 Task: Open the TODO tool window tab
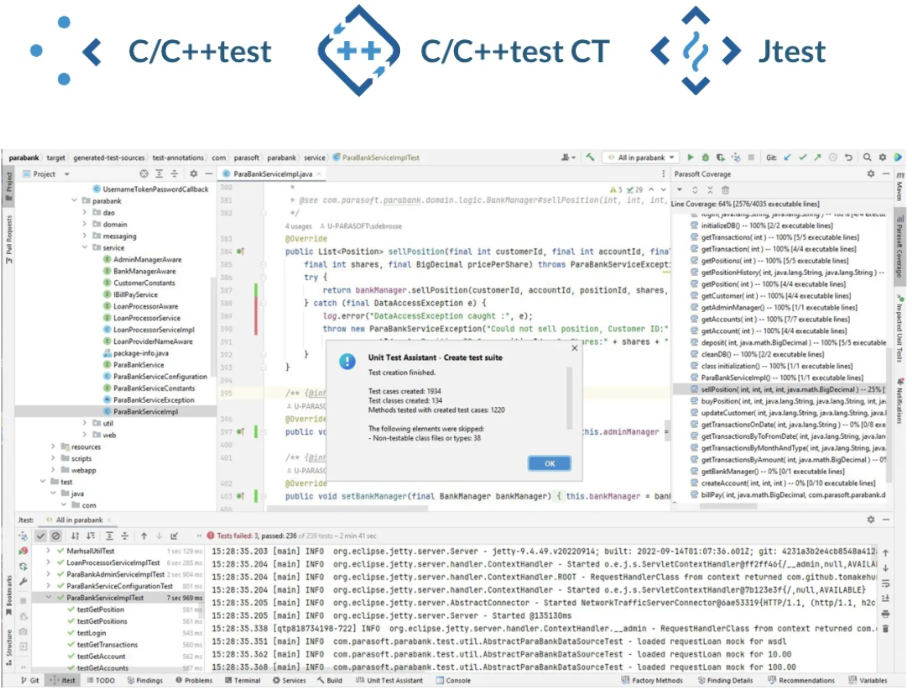(x=101, y=680)
